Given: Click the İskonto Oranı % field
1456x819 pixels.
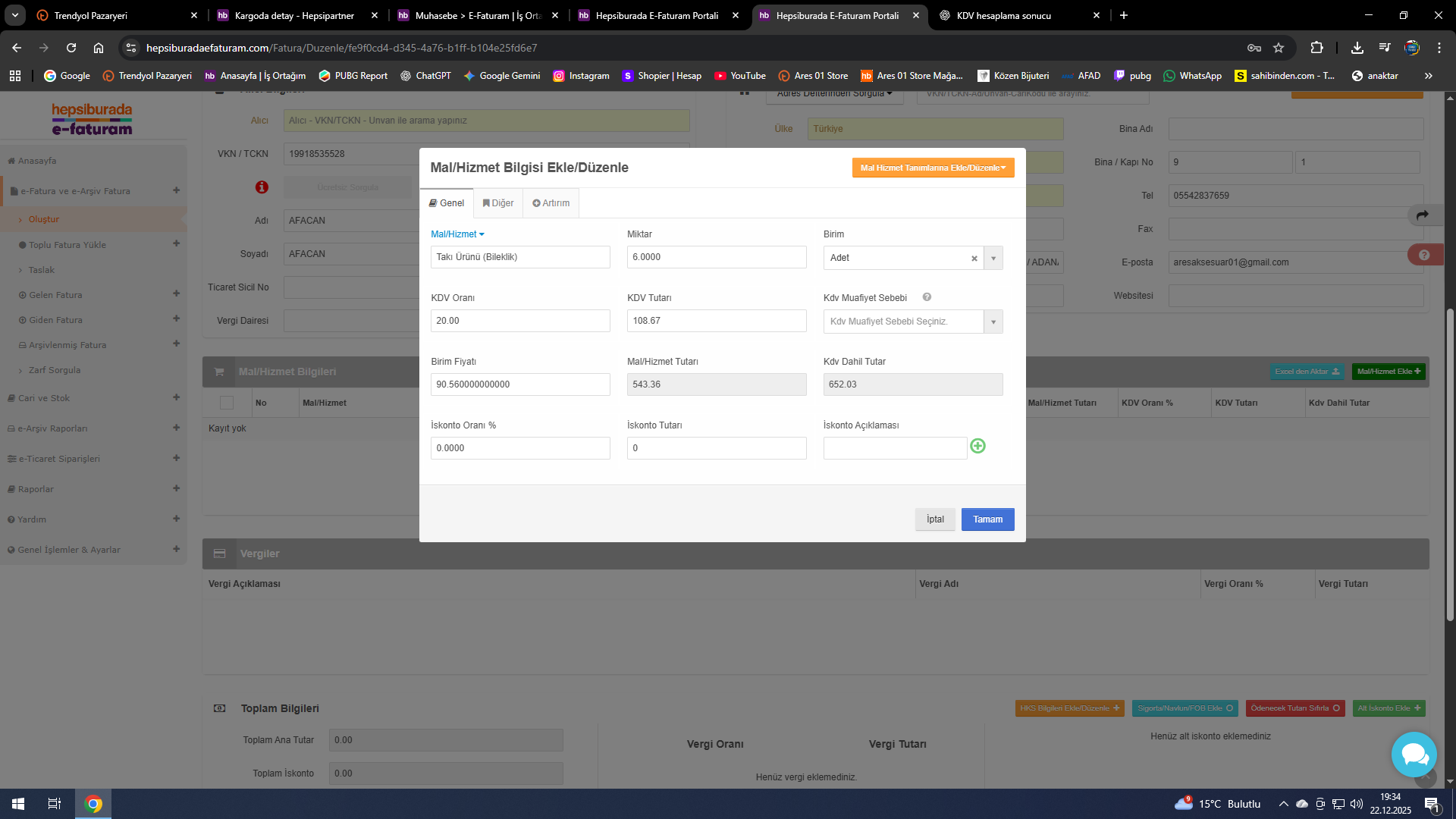Looking at the screenshot, I should coord(520,448).
